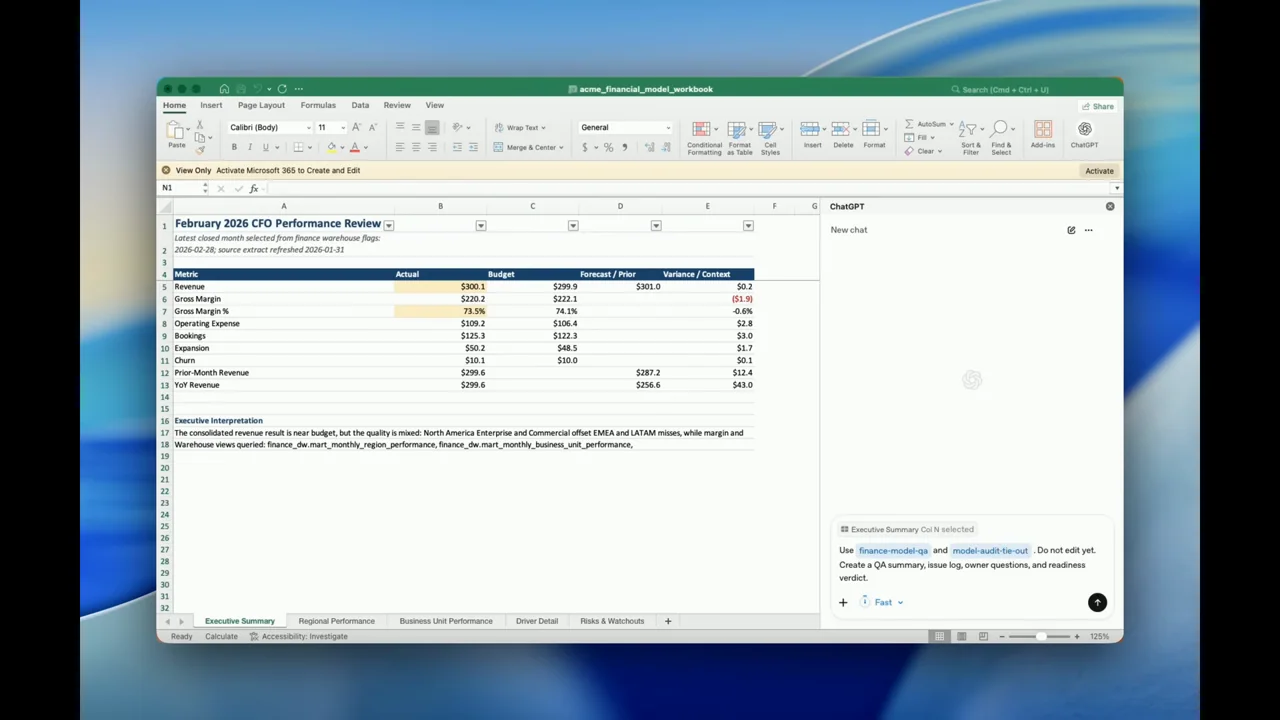Click the zoom slider in status bar
This screenshot has height=720, width=1280.
coord(1040,636)
